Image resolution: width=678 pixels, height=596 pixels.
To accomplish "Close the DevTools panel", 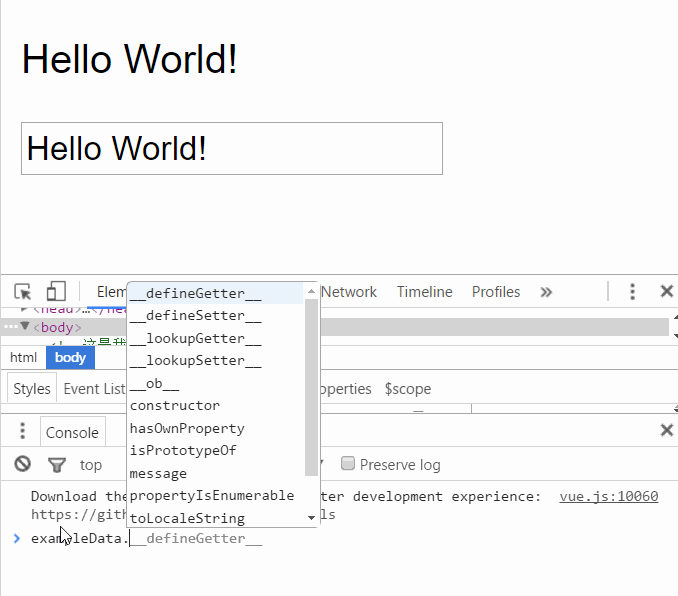I will (666, 292).
